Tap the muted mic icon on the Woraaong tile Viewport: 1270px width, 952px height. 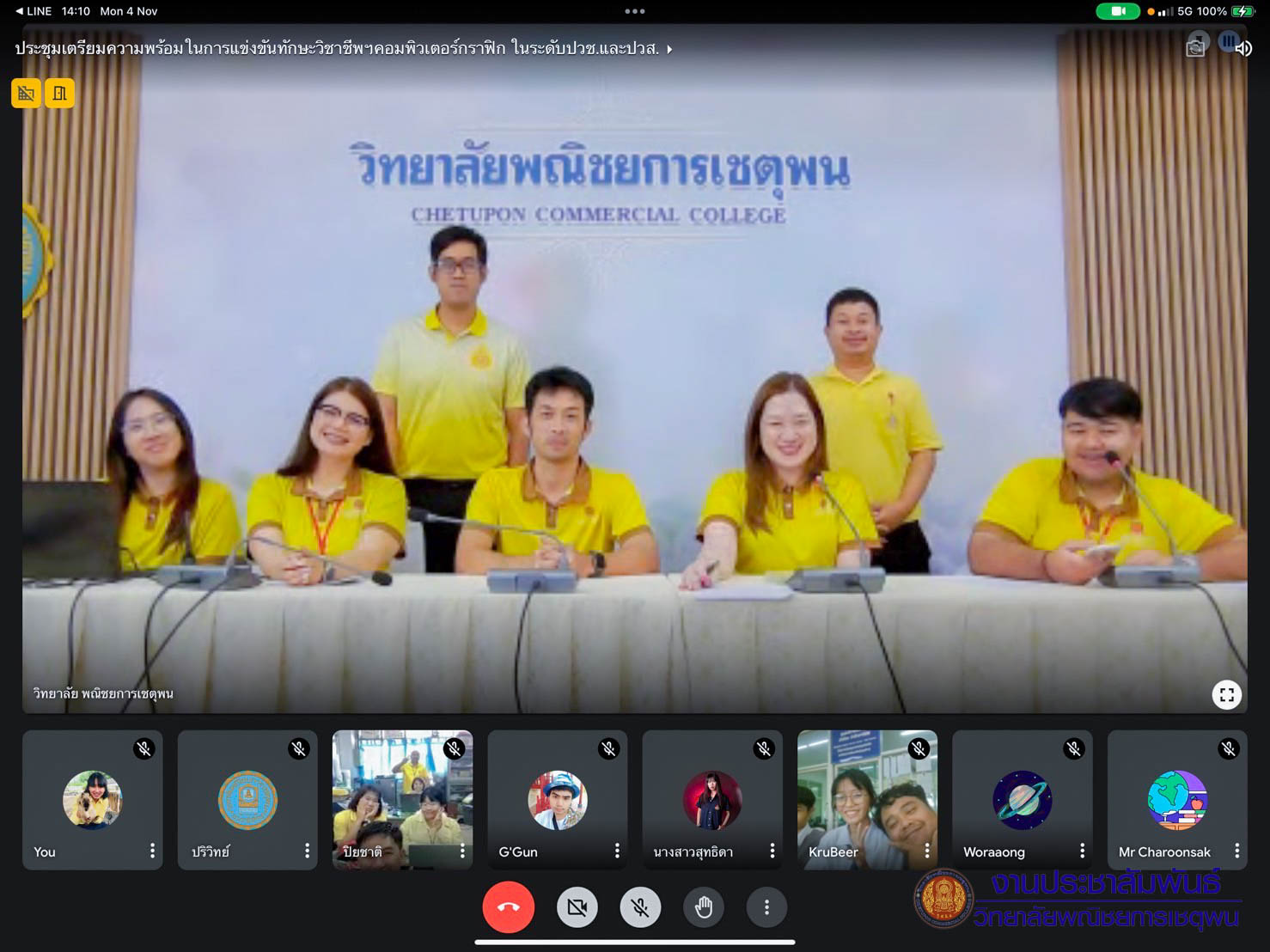coord(1074,748)
